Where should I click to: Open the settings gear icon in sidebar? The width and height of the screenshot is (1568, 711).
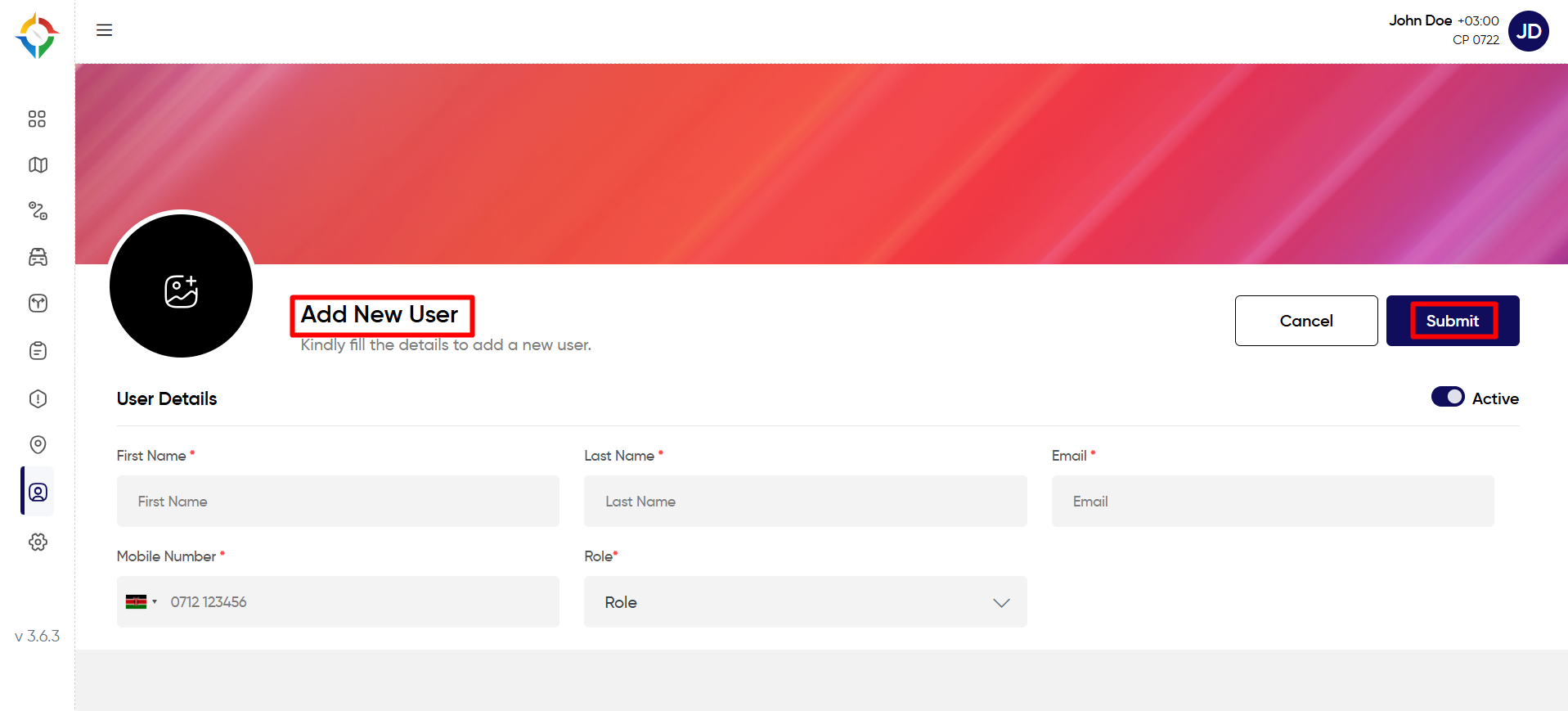(x=38, y=542)
